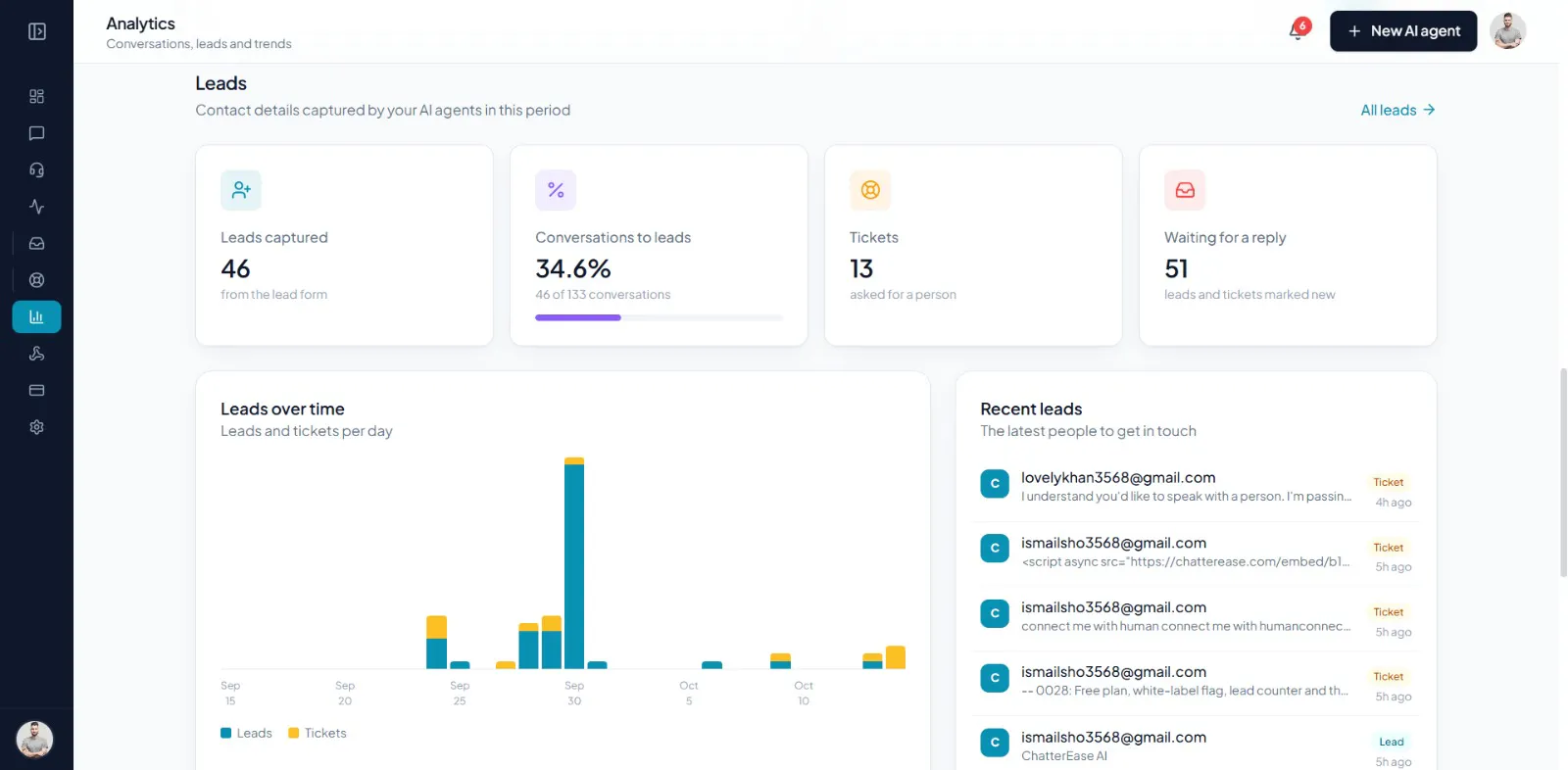Click the percent icon on Conversations to leads
This screenshot has height=770, width=1568.
pyautogui.click(x=556, y=190)
